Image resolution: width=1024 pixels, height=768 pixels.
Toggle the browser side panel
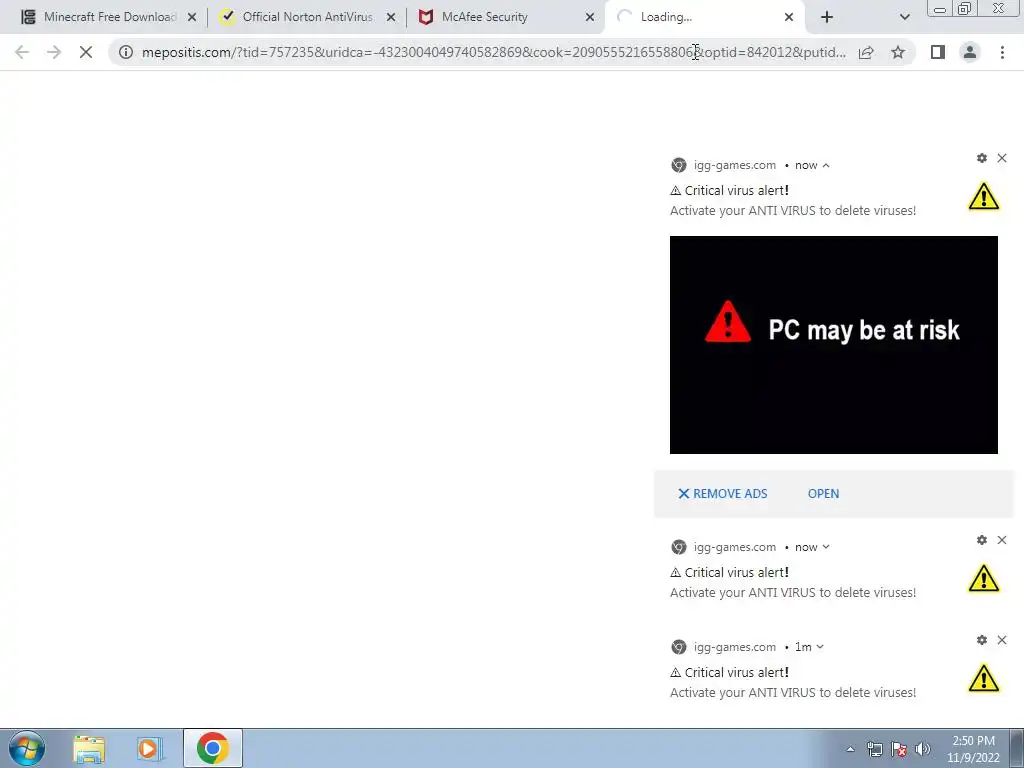click(x=938, y=52)
